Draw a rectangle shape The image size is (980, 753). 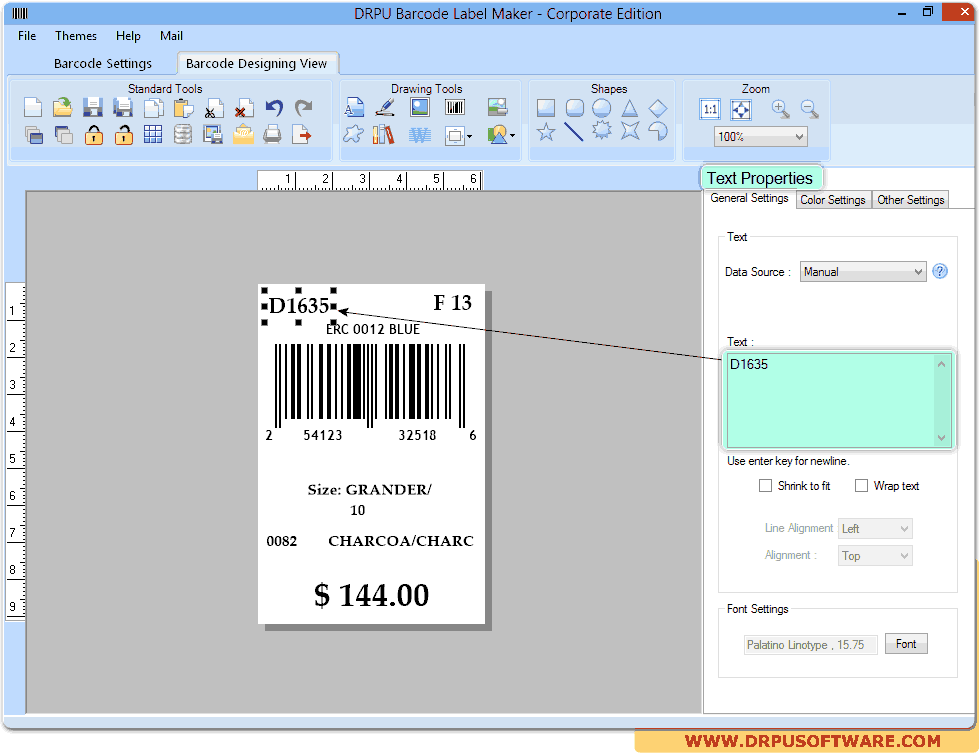pos(546,108)
